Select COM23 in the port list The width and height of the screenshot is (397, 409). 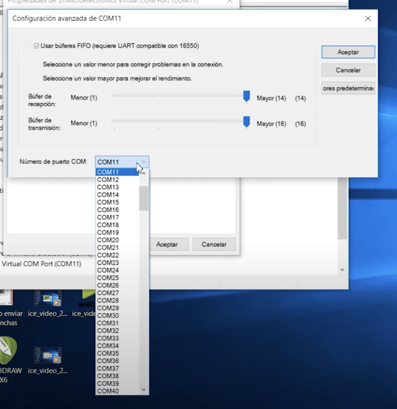117,263
